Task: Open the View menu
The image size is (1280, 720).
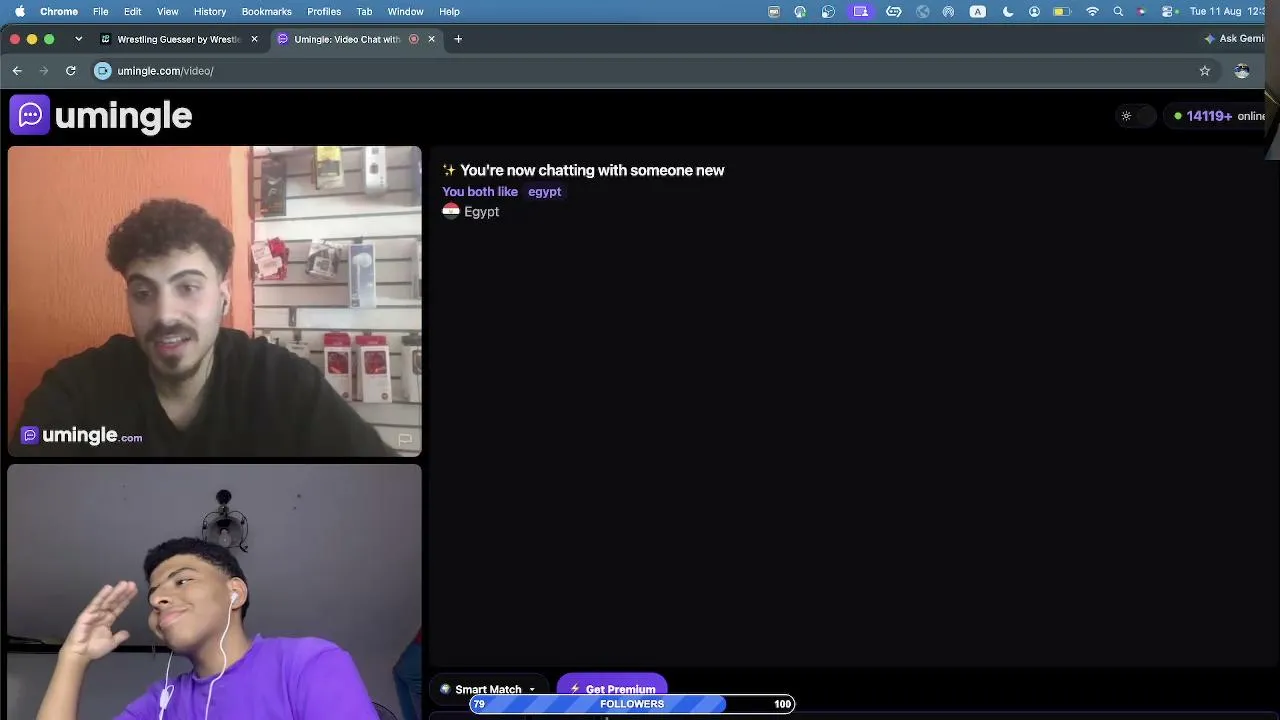Action: pos(168,11)
